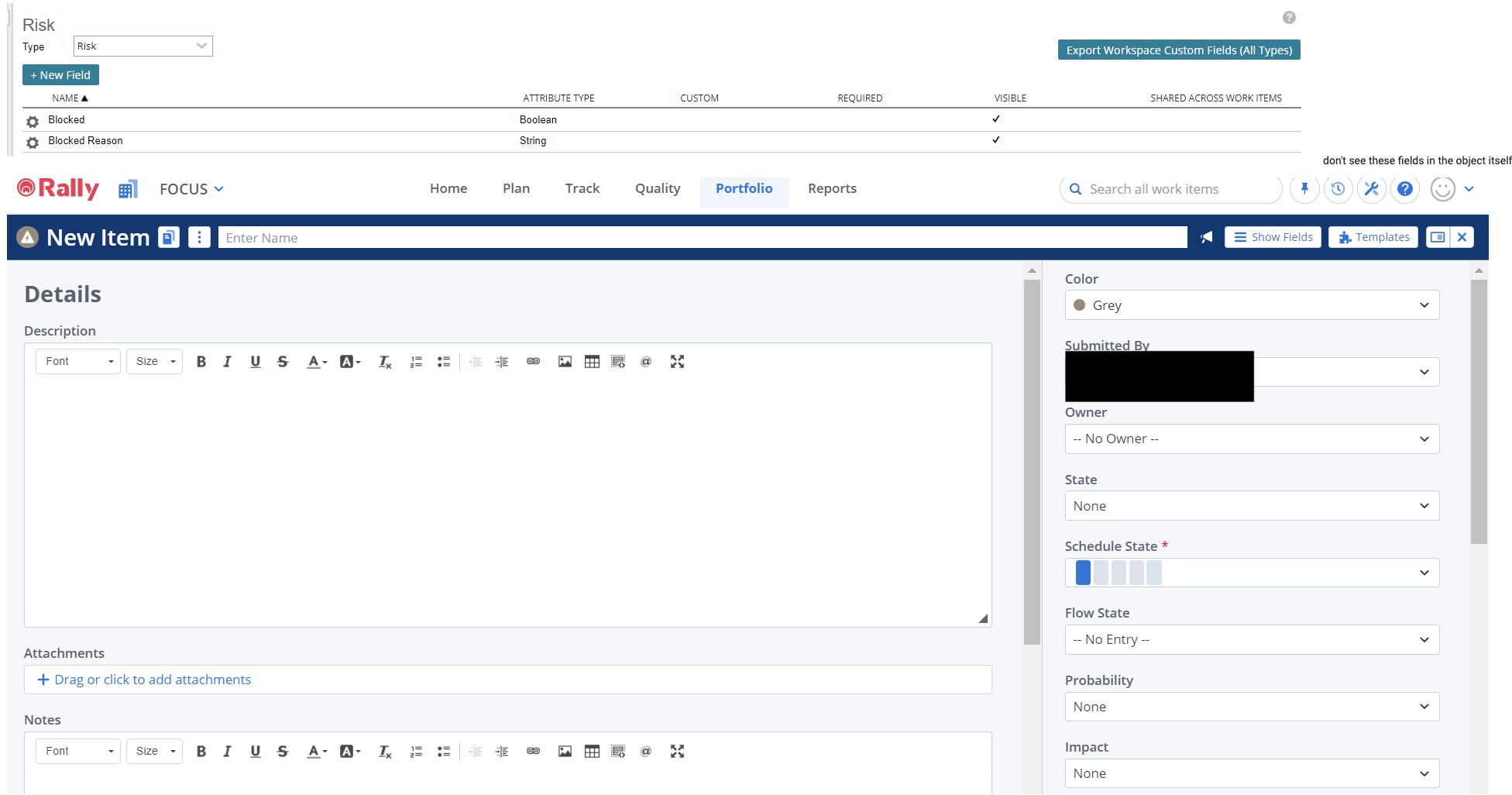
Task: Toggle italic in Notes toolbar
Action: (x=227, y=752)
